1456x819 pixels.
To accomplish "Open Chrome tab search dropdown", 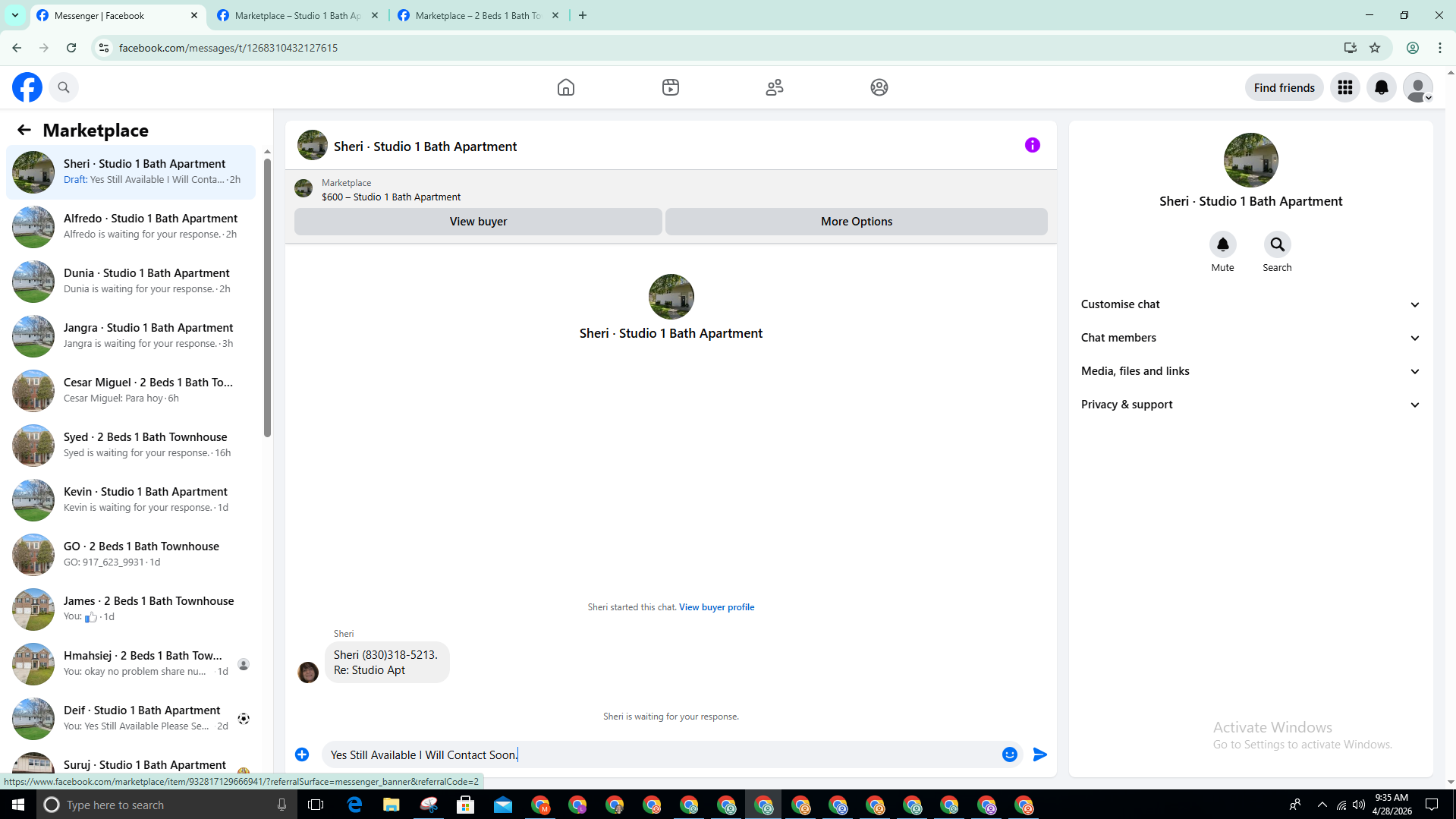I will [15, 15].
